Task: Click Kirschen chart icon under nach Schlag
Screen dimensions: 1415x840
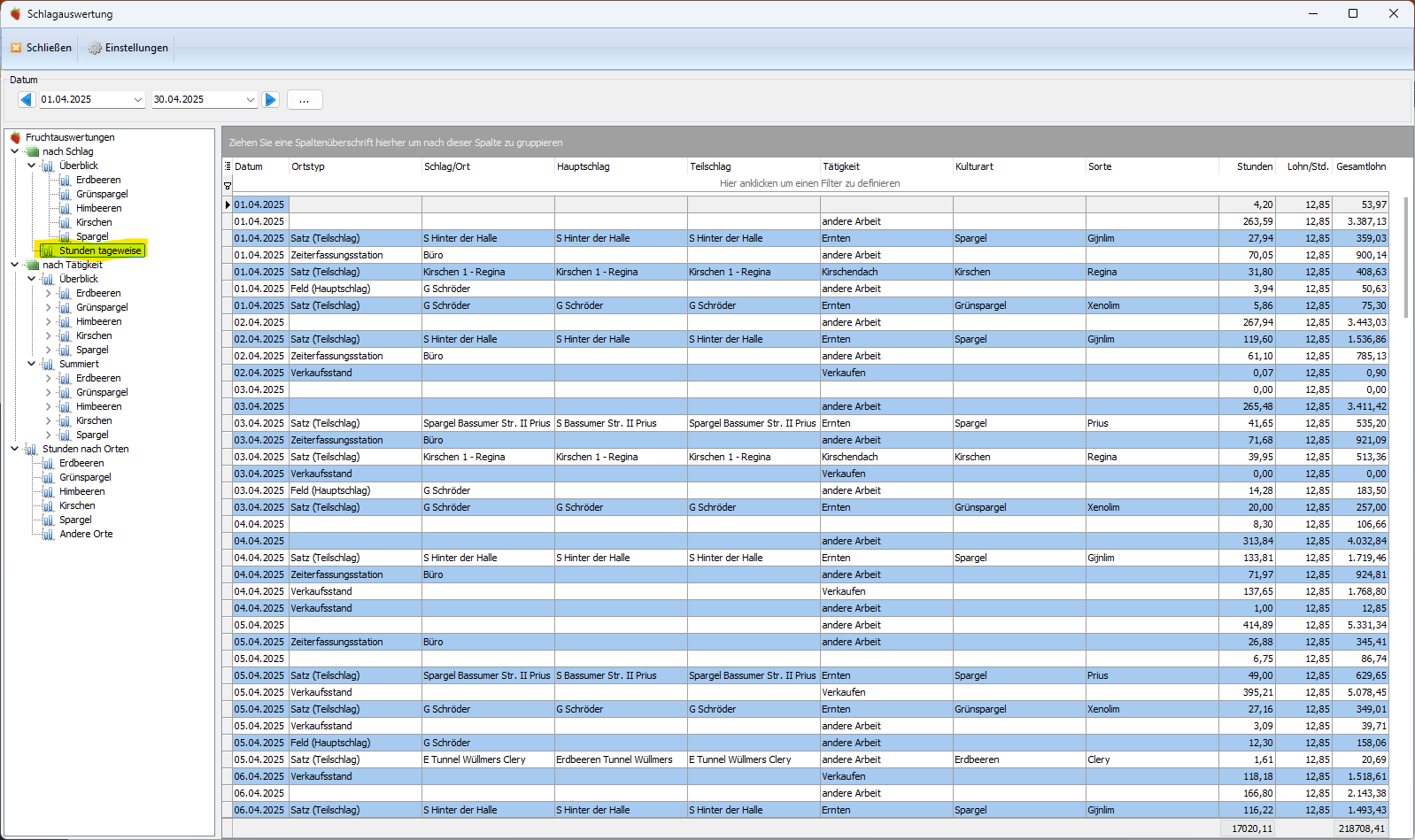Action: point(66,222)
